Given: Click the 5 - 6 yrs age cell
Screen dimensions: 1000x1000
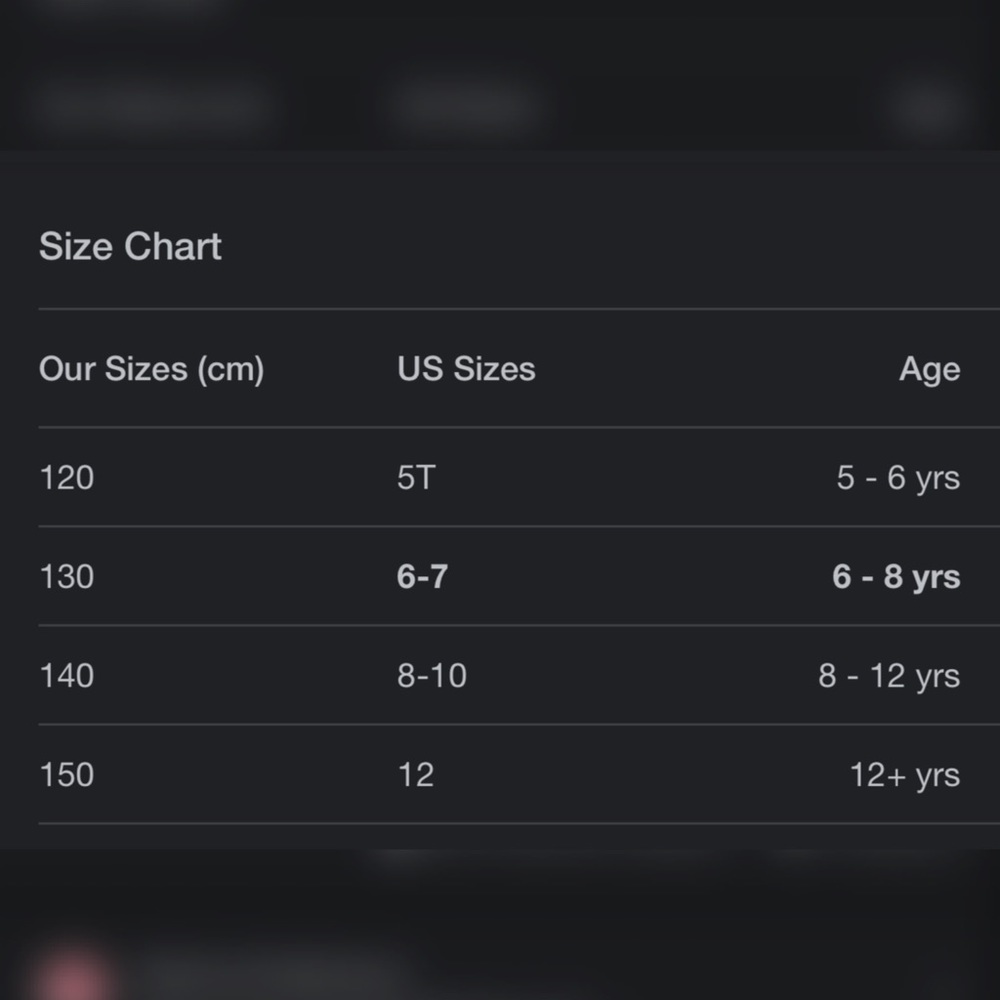Looking at the screenshot, I should coord(898,477).
